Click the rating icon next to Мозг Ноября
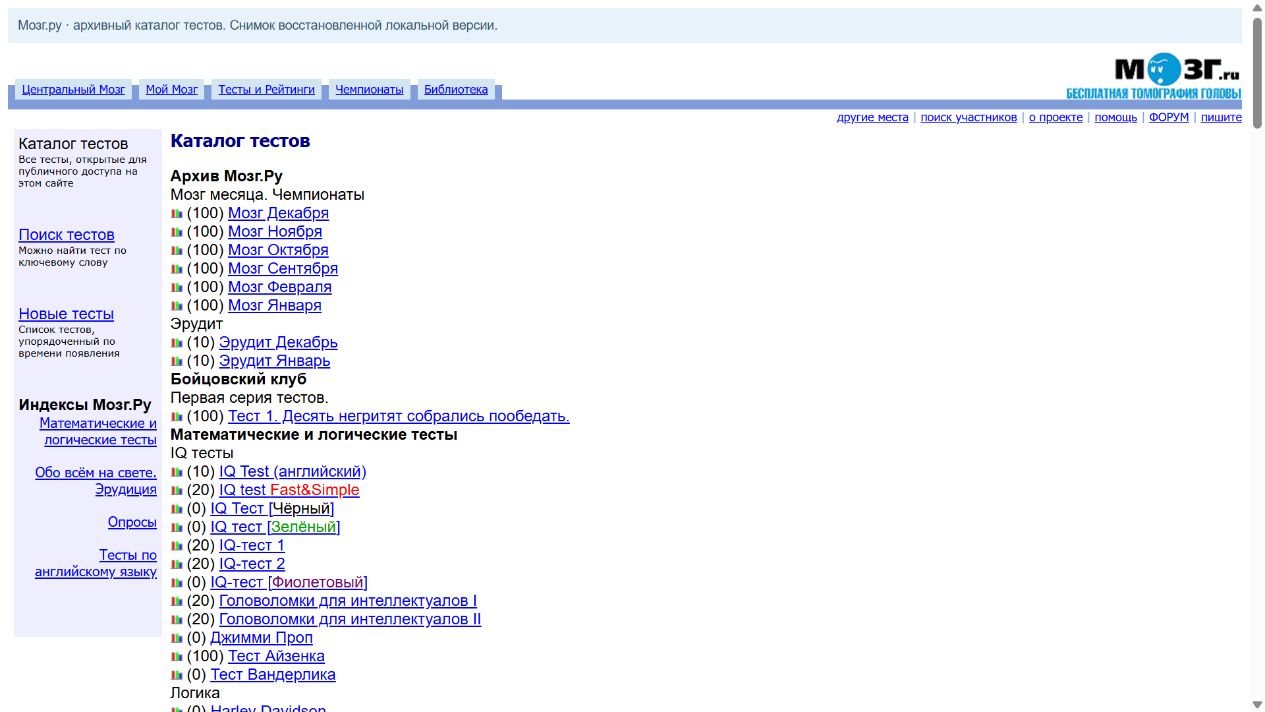Screen dimensions: 1265x712 [x=177, y=232]
